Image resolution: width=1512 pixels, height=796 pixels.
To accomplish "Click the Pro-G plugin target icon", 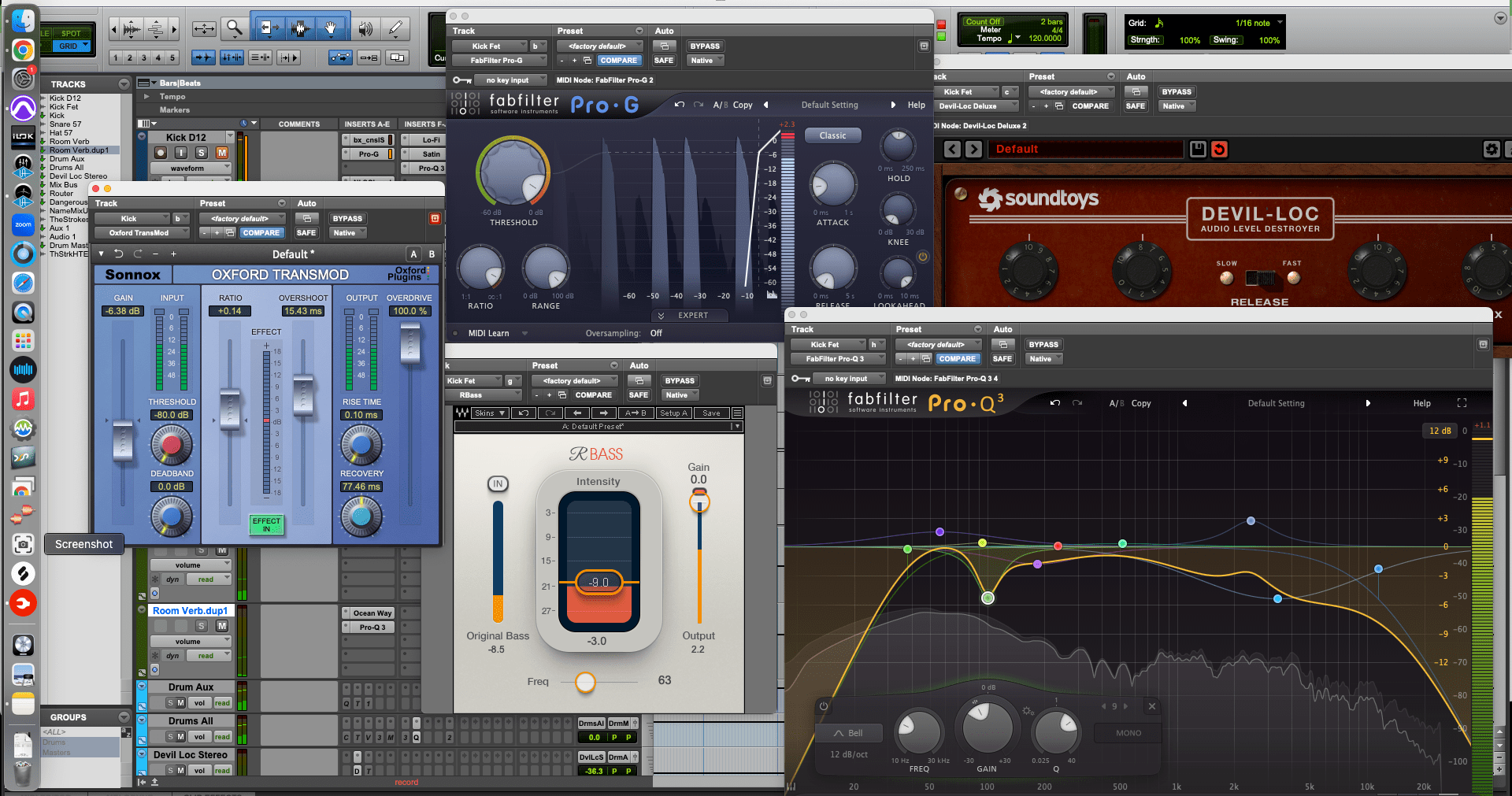I will tap(924, 46).
